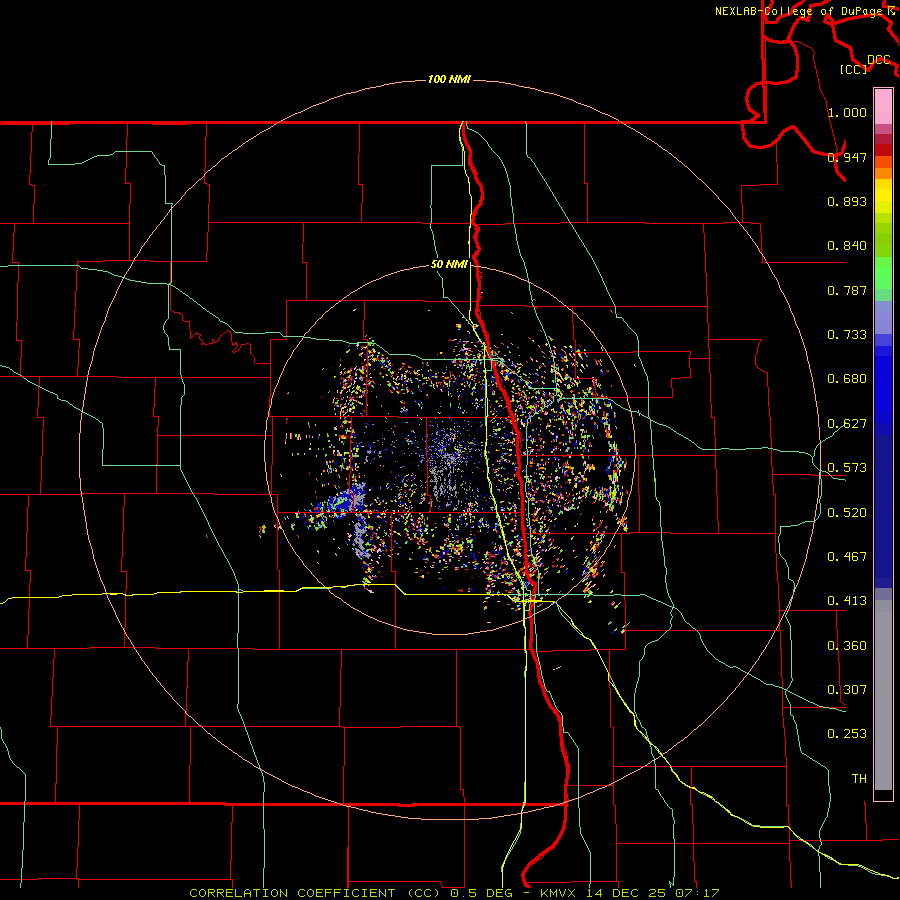900x900 pixels.
Task: Click the 0.787 color scale value
Action: (847, 290)
